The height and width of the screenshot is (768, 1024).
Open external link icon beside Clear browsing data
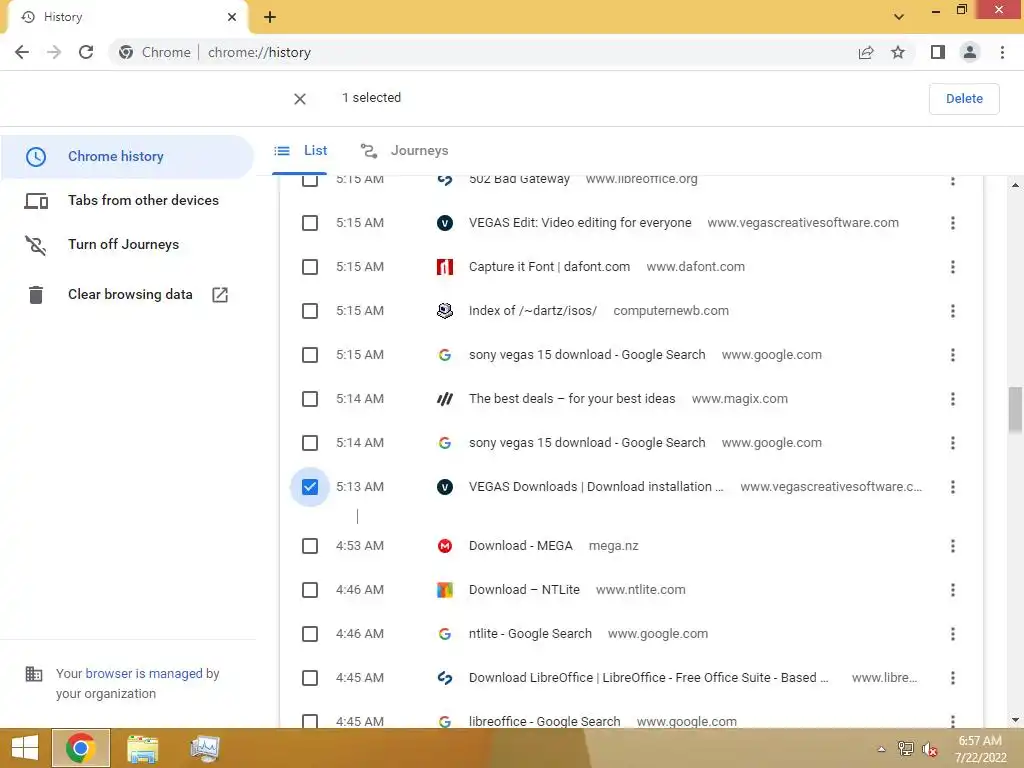[x=220, y=295]
